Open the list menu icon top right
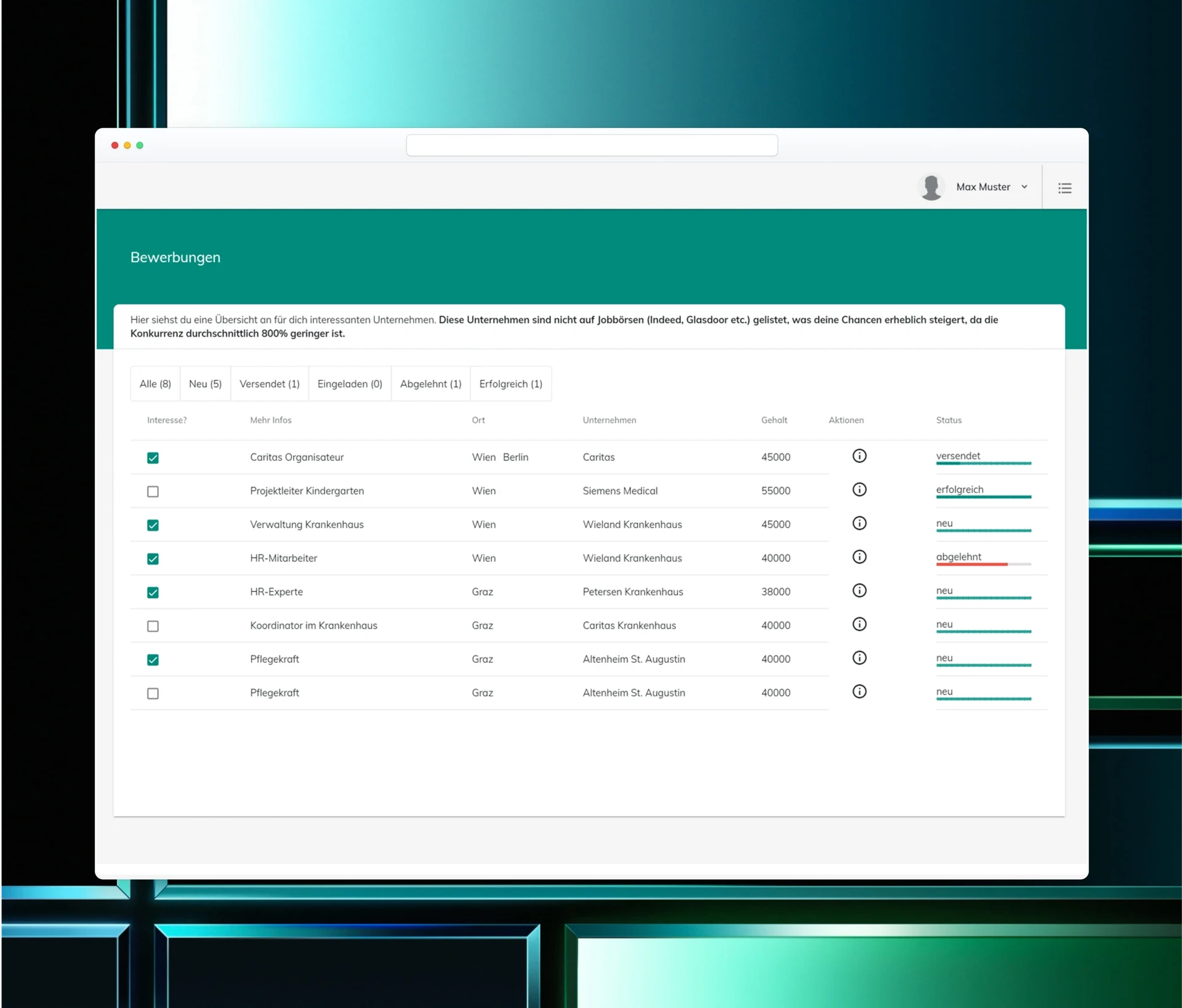 [1064, 188]
